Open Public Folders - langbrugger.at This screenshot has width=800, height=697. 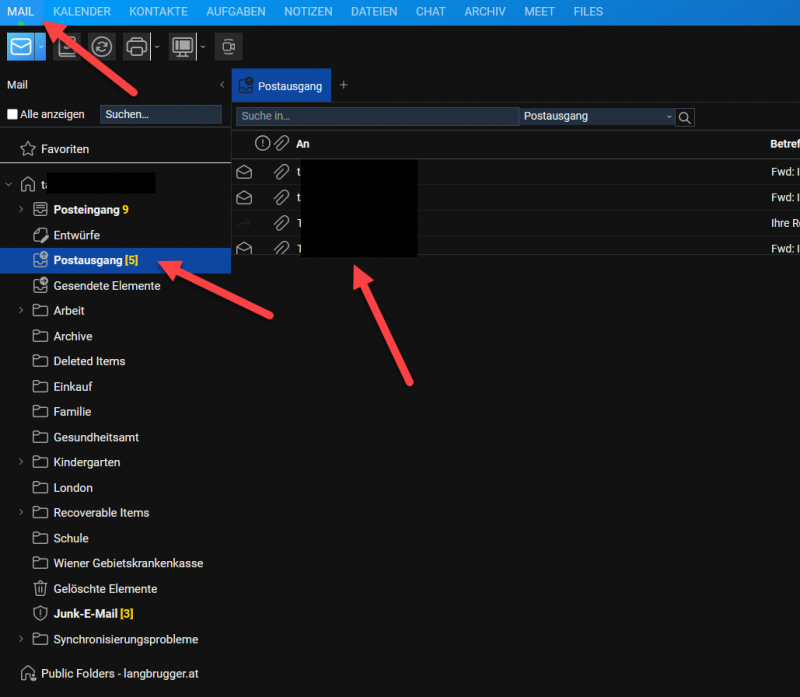pos(119,673)
